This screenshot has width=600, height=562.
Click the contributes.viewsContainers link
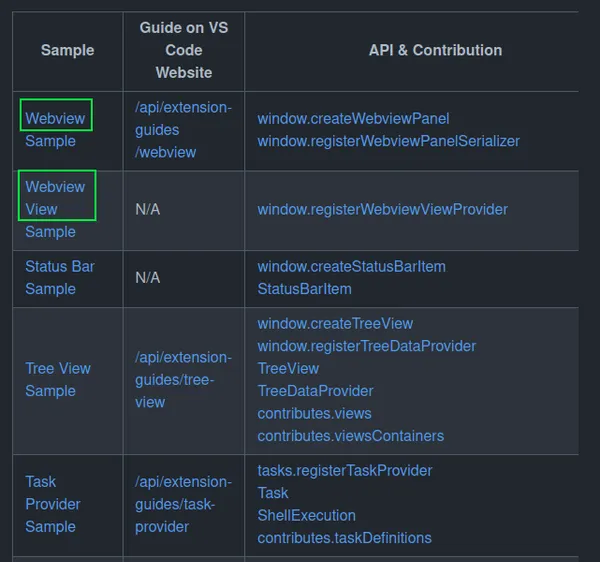coord(351,436)
